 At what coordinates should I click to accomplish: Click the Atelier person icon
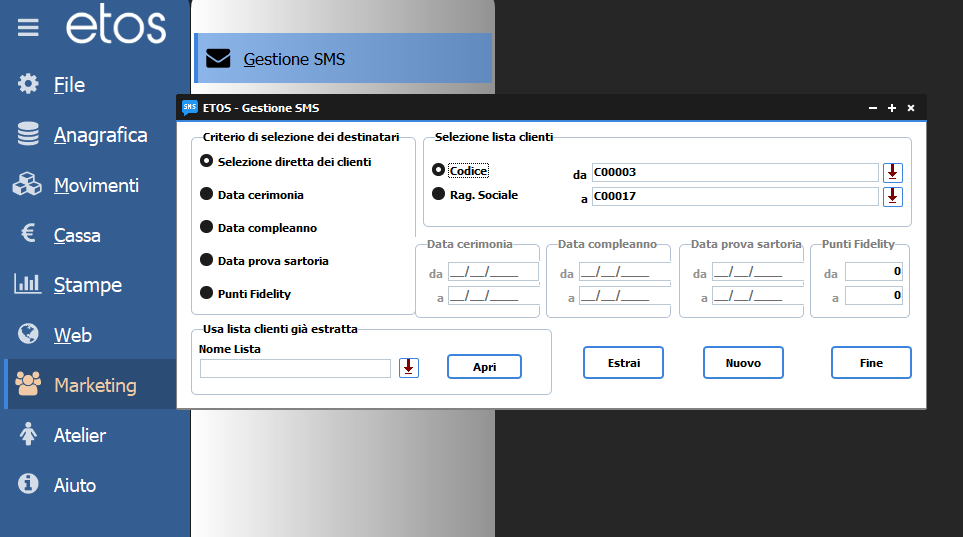click(28, 434)
